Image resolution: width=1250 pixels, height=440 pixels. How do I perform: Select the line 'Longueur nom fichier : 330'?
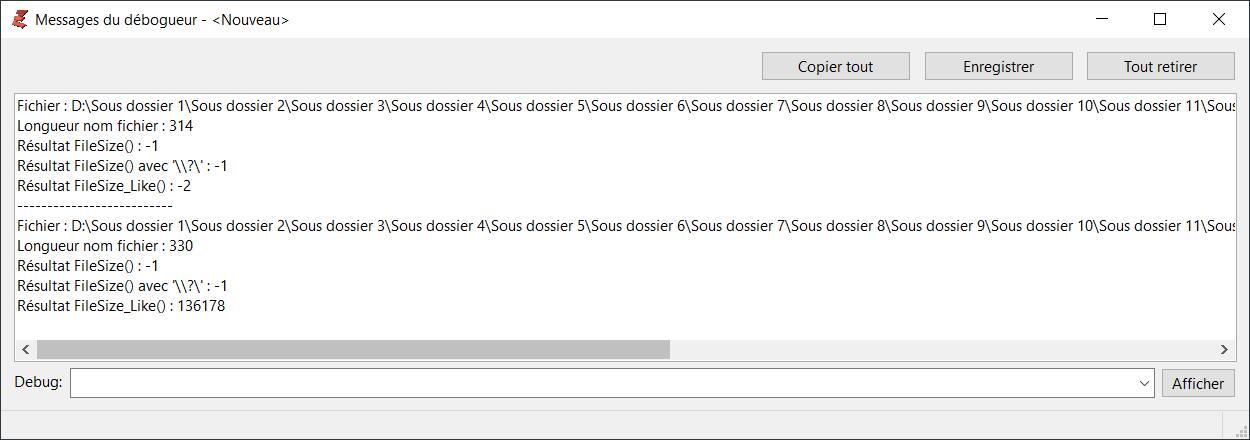coord(105,246)
